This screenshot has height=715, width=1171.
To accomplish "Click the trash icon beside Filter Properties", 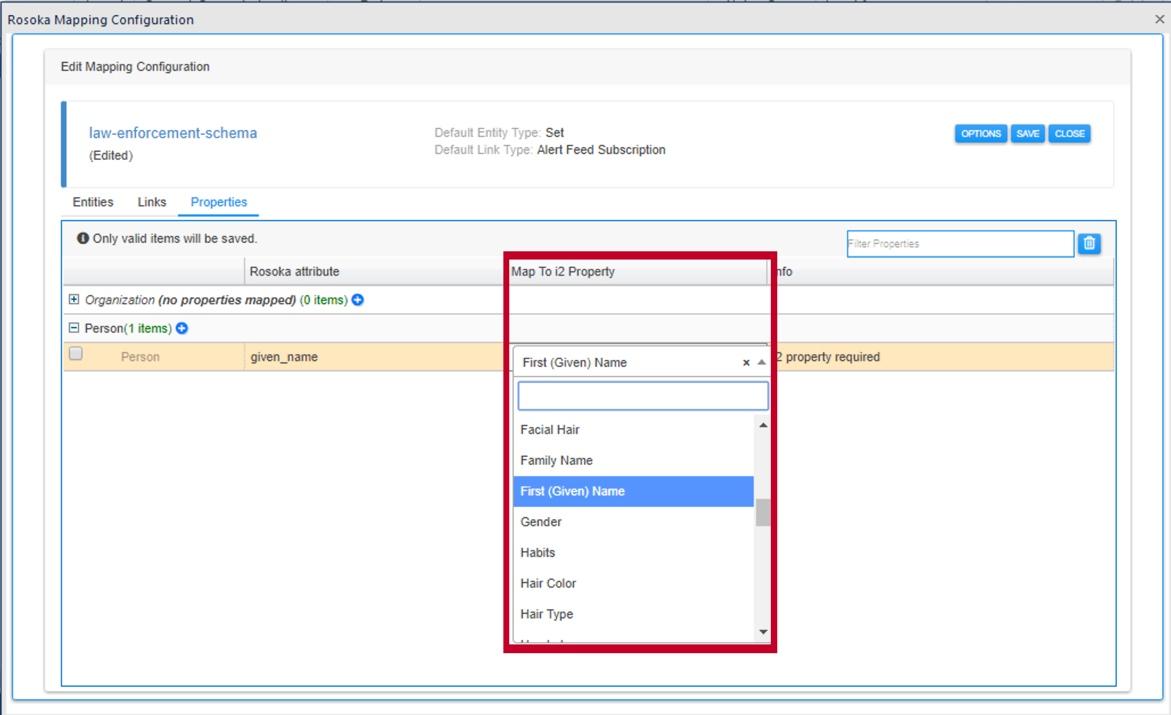I will 1089,243.
